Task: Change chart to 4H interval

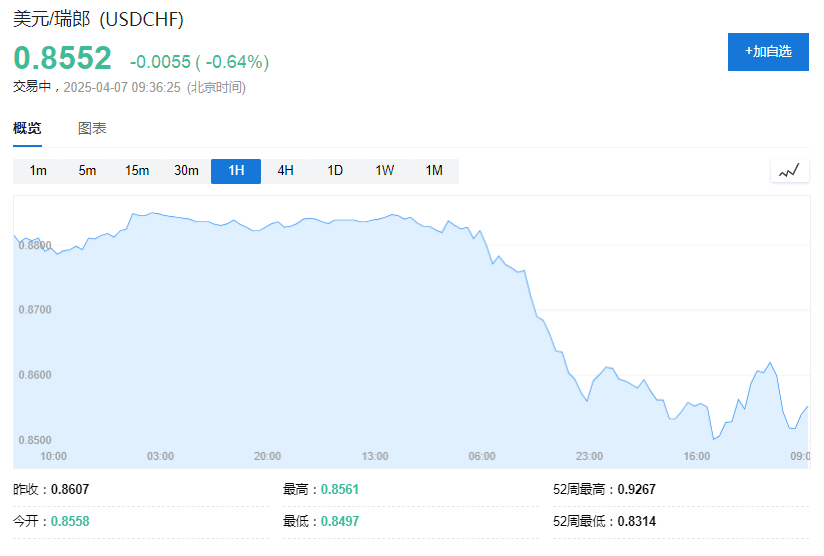Action: [285, 171]
